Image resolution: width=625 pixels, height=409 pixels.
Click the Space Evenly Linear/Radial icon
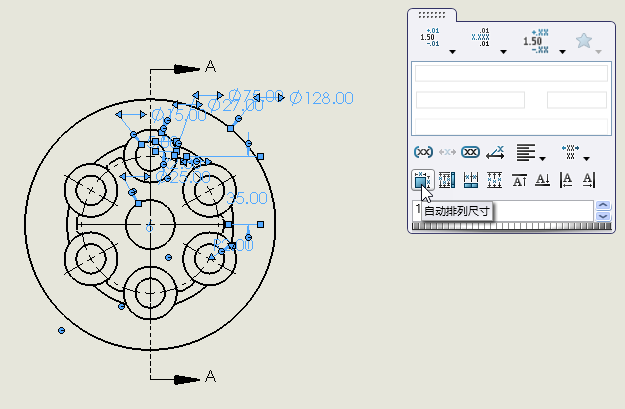[447, 180]
